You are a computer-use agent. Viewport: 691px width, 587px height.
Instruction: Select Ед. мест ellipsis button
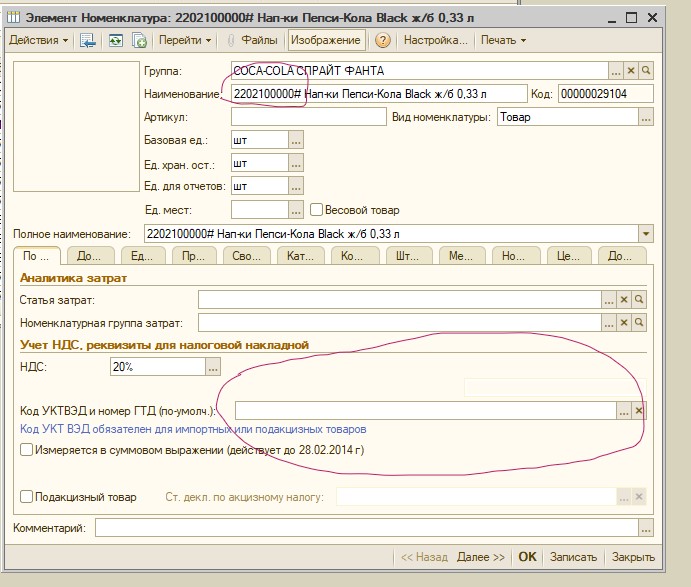click(296, 210)
